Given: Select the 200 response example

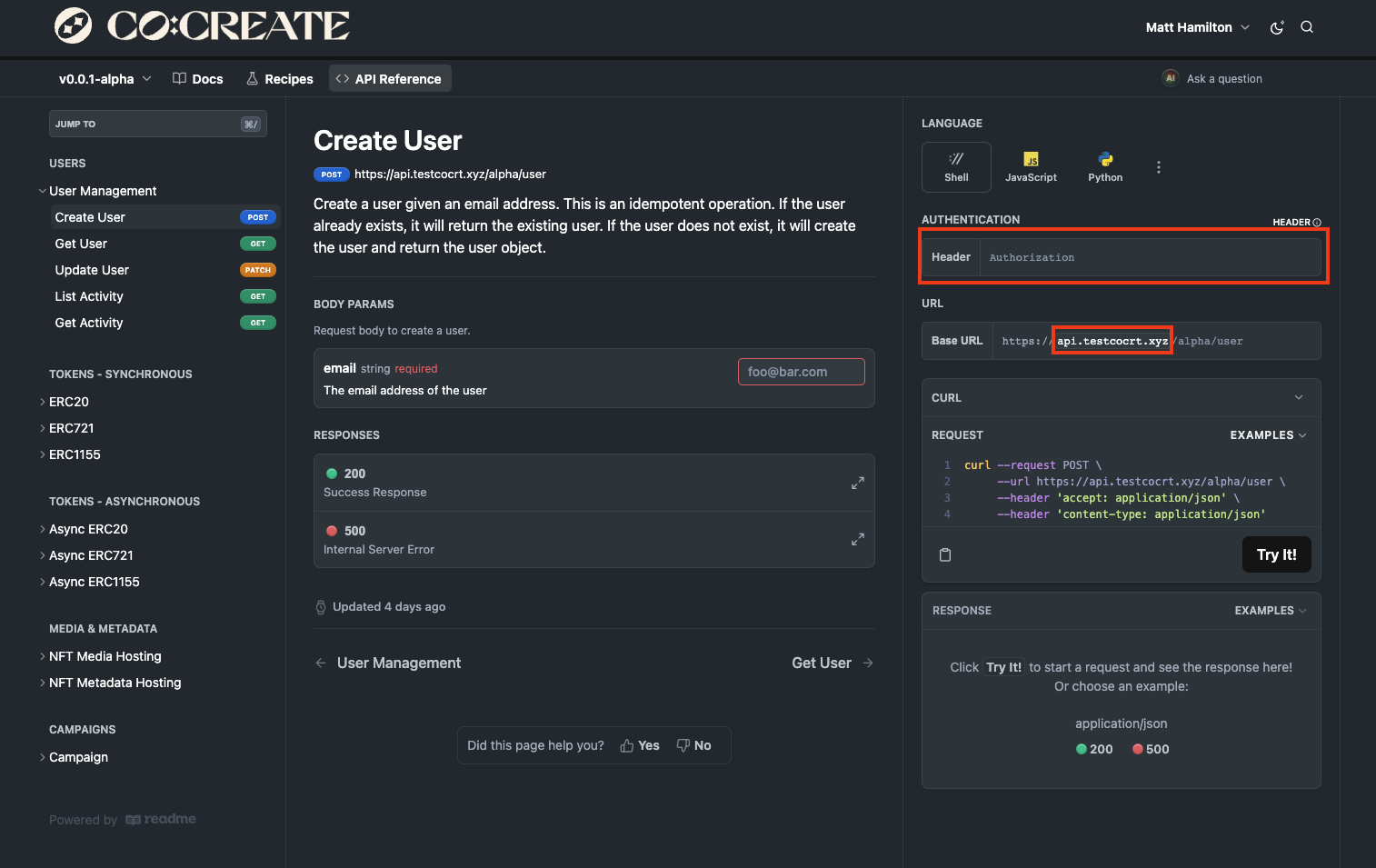Looking at the screenshot, I should tap(1094, 749).
